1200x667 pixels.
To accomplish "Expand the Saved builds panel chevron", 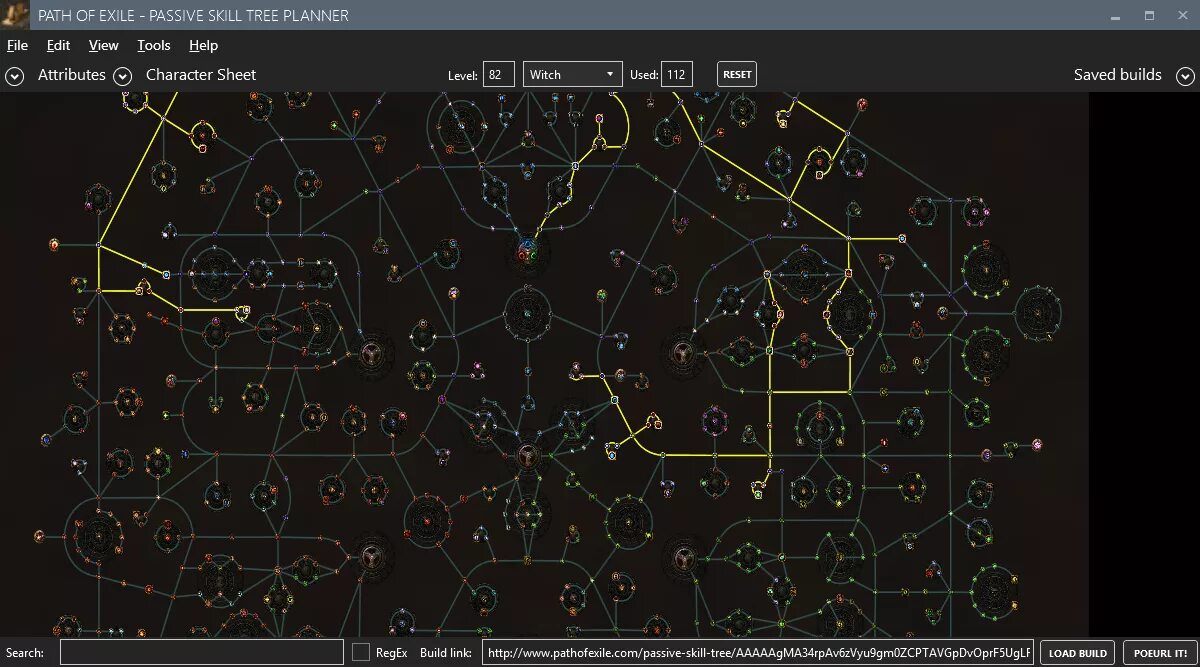I will click(x=1185, y=76).
